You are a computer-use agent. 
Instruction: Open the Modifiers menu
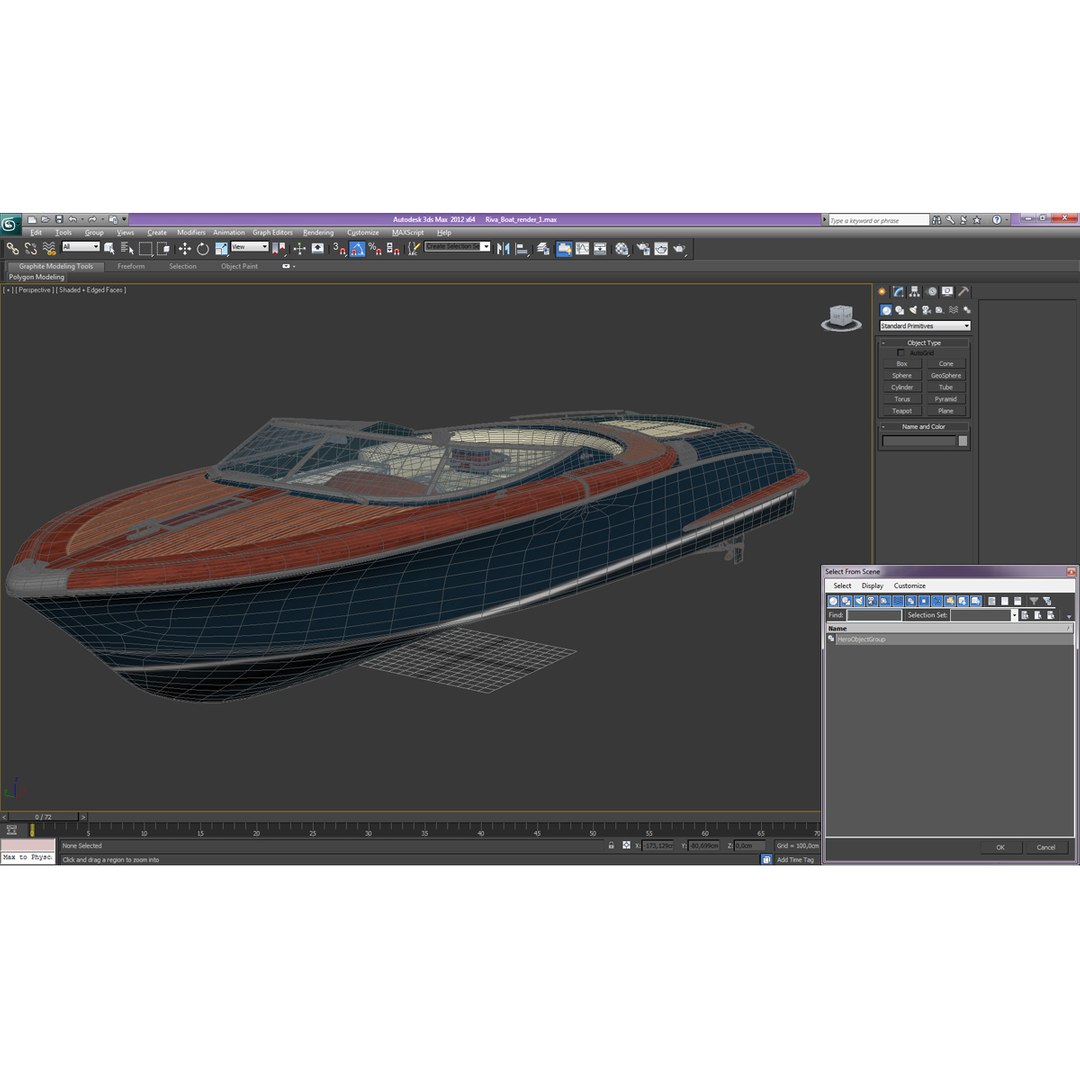191,233
